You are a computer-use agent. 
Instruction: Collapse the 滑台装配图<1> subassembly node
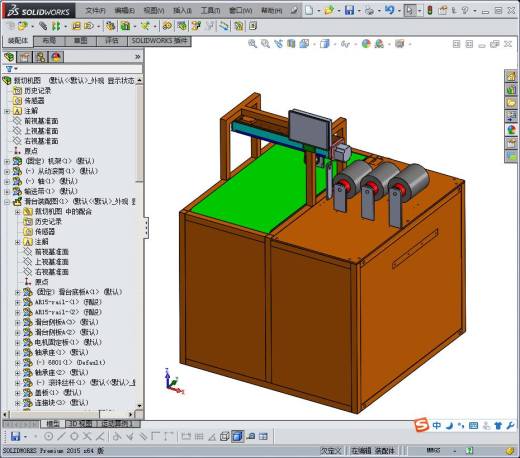7,202
